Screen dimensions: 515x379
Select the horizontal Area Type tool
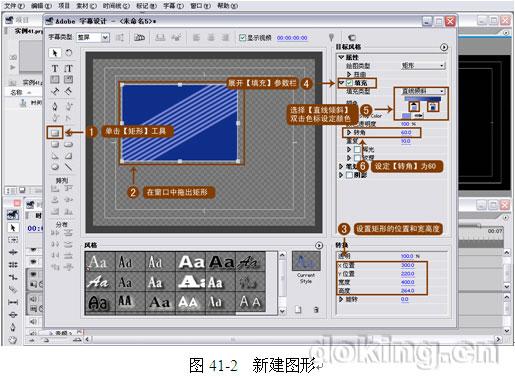point(55,79)
